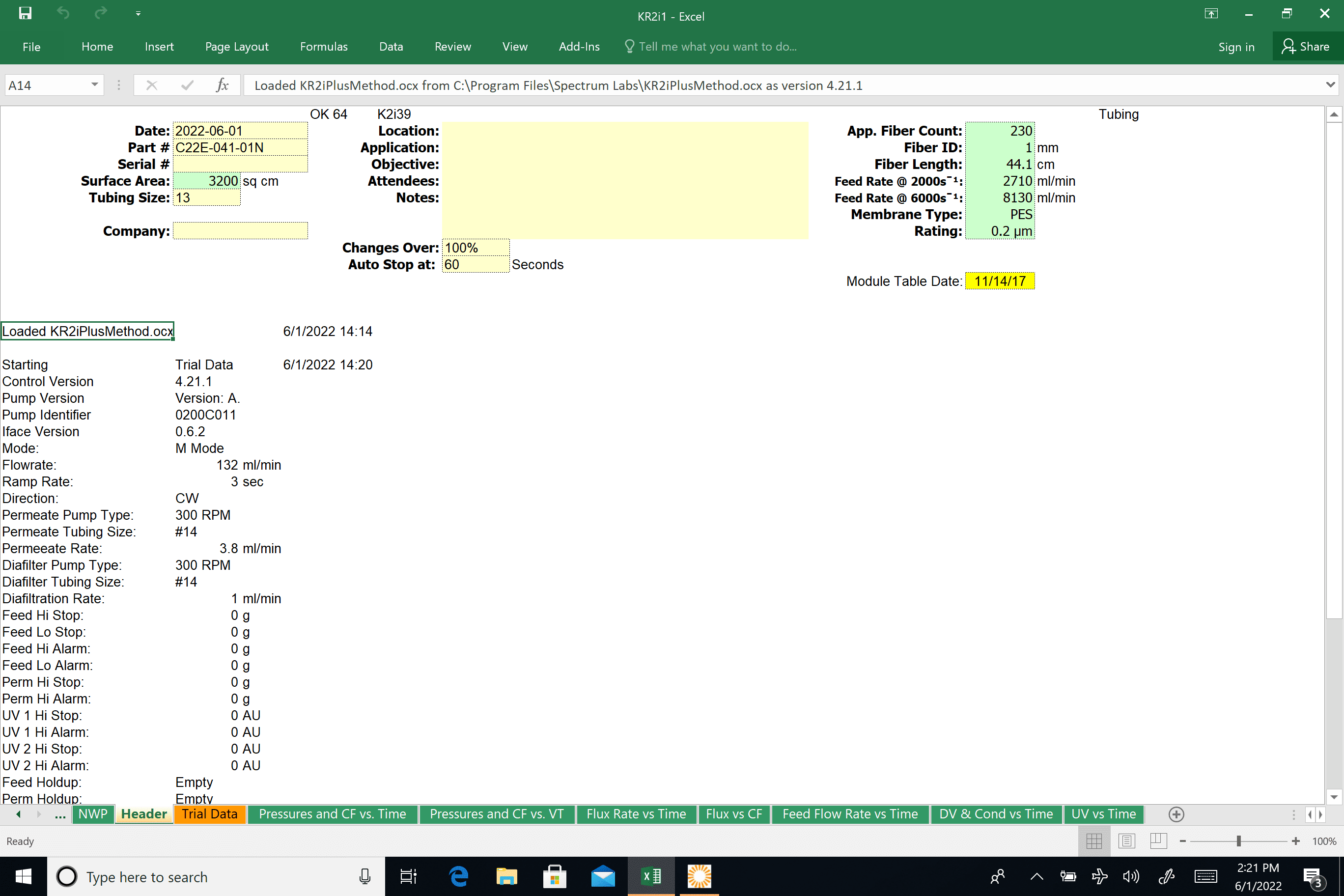The image size is (1344, 896).
Task: Click the zoom out minus icon
Action: [1182, 841]
